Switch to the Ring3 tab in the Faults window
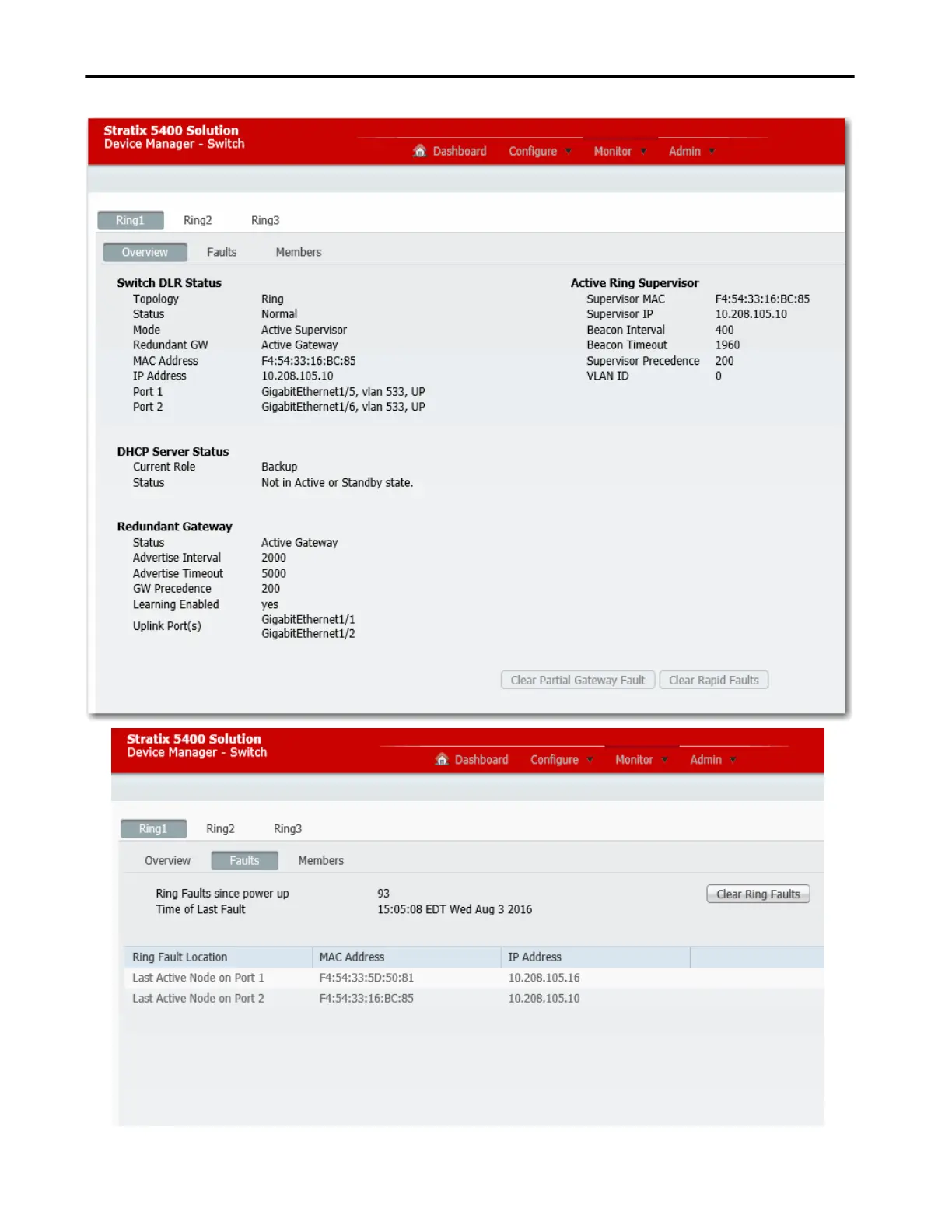This screenshot has width=952, height=1232. coord(288,828)
